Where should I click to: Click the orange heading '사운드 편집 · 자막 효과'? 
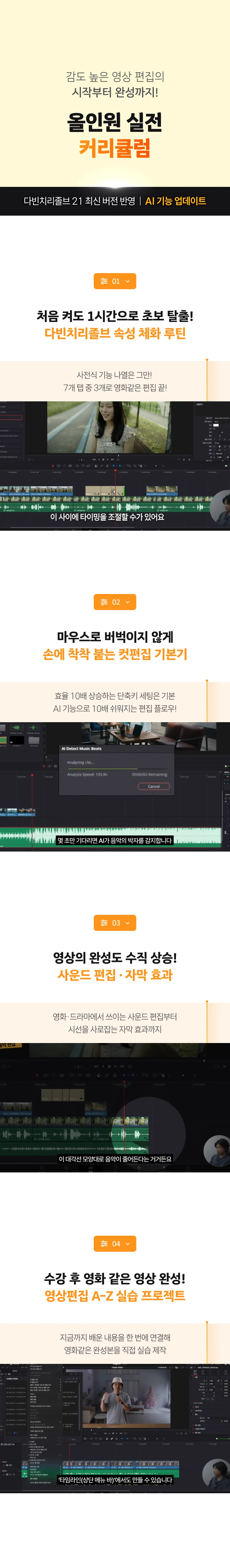pyautogui.click(x=115, y=975)
